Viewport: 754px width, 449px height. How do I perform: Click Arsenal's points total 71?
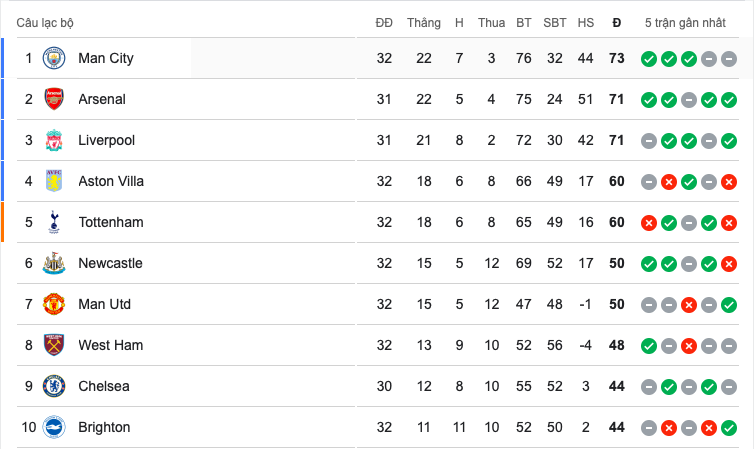point(616,99)
